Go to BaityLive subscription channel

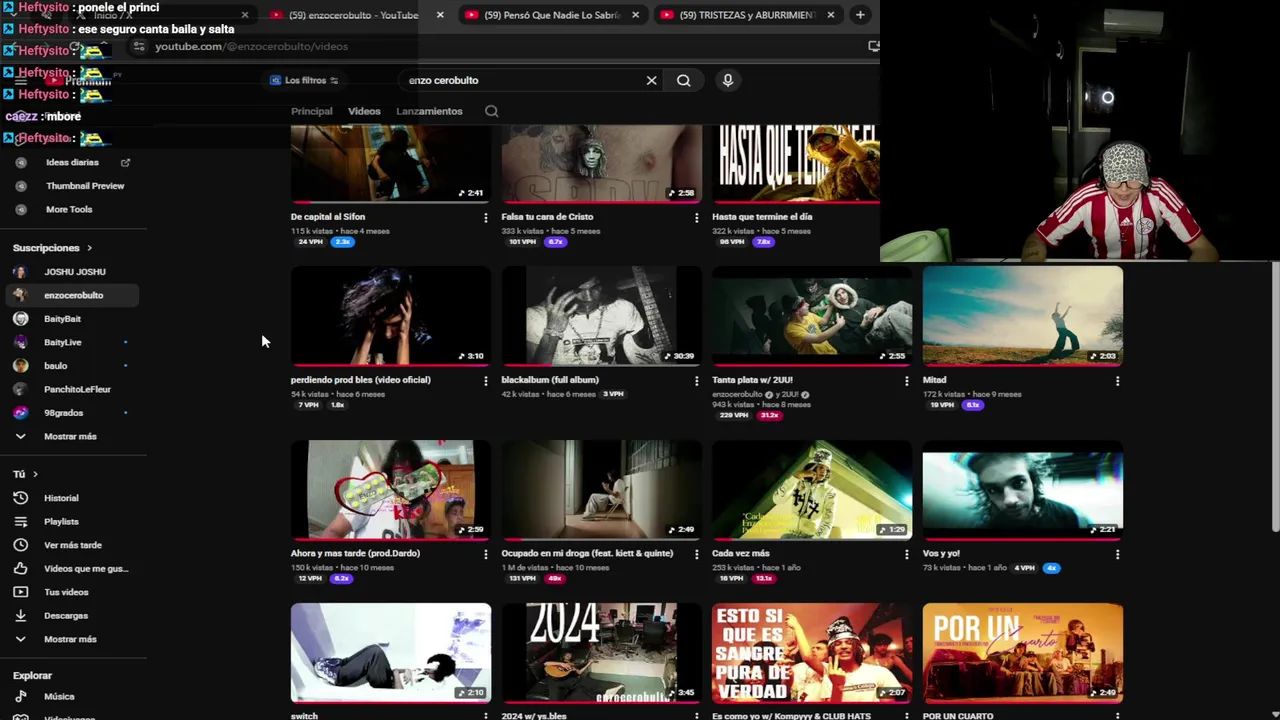62,342
